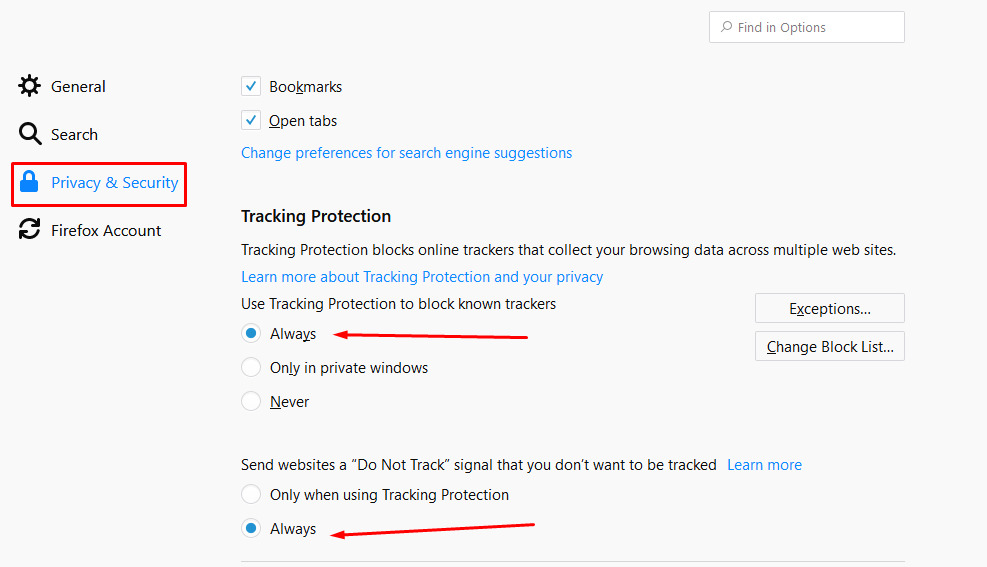987x567 pixels.
Task: Open Learn more about Tracking Protection link
Action: tap(422, 277)
